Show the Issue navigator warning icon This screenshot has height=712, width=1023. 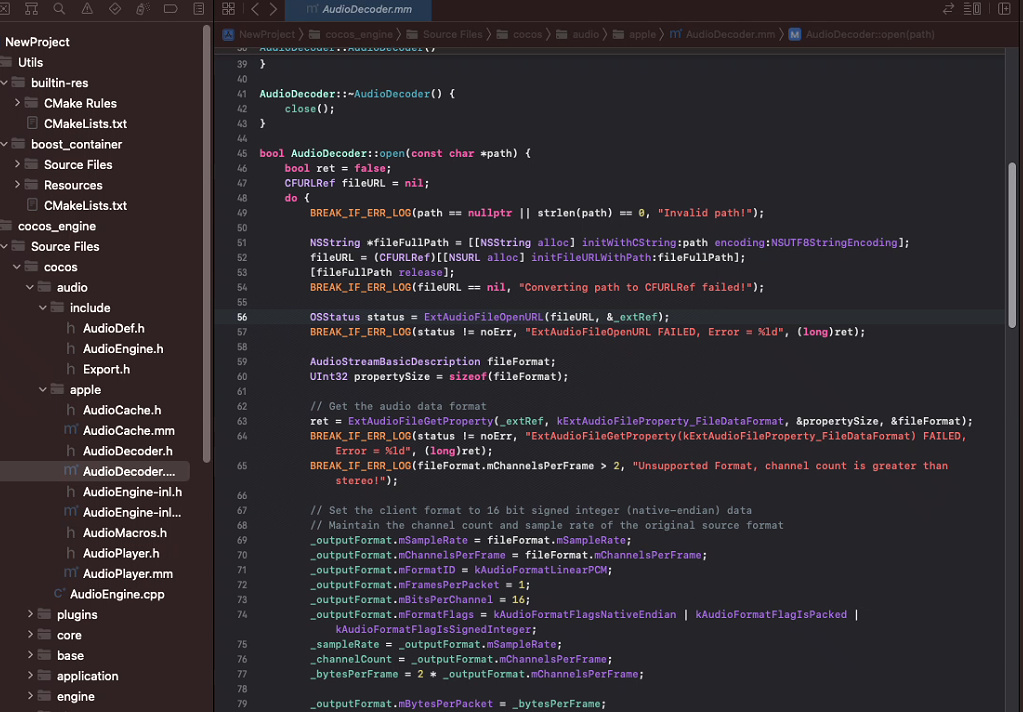coord(87,9)
